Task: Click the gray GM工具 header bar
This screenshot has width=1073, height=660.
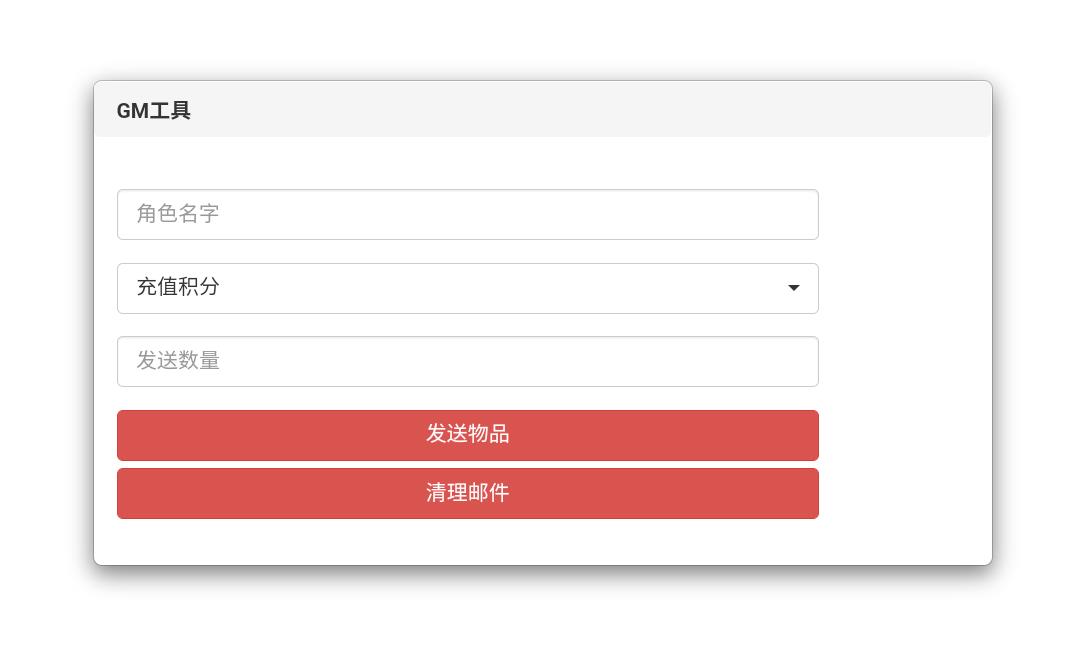Action: pos(600,110)
